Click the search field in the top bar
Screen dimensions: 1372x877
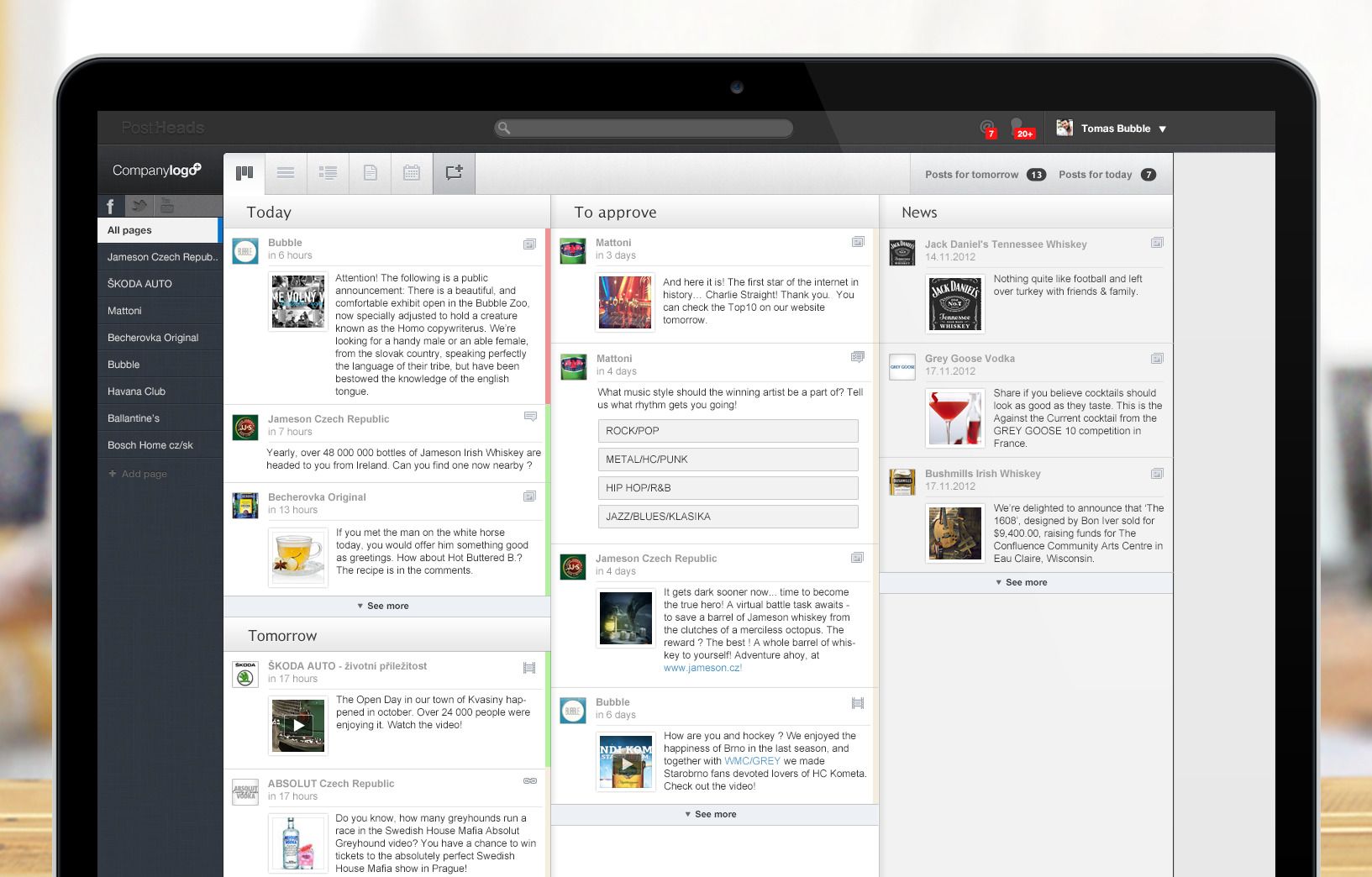tap(643, 128)
